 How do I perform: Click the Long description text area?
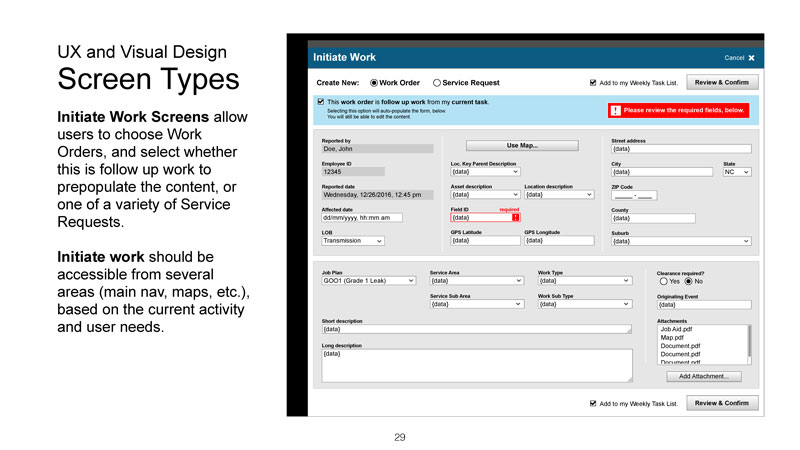(476, 365)
